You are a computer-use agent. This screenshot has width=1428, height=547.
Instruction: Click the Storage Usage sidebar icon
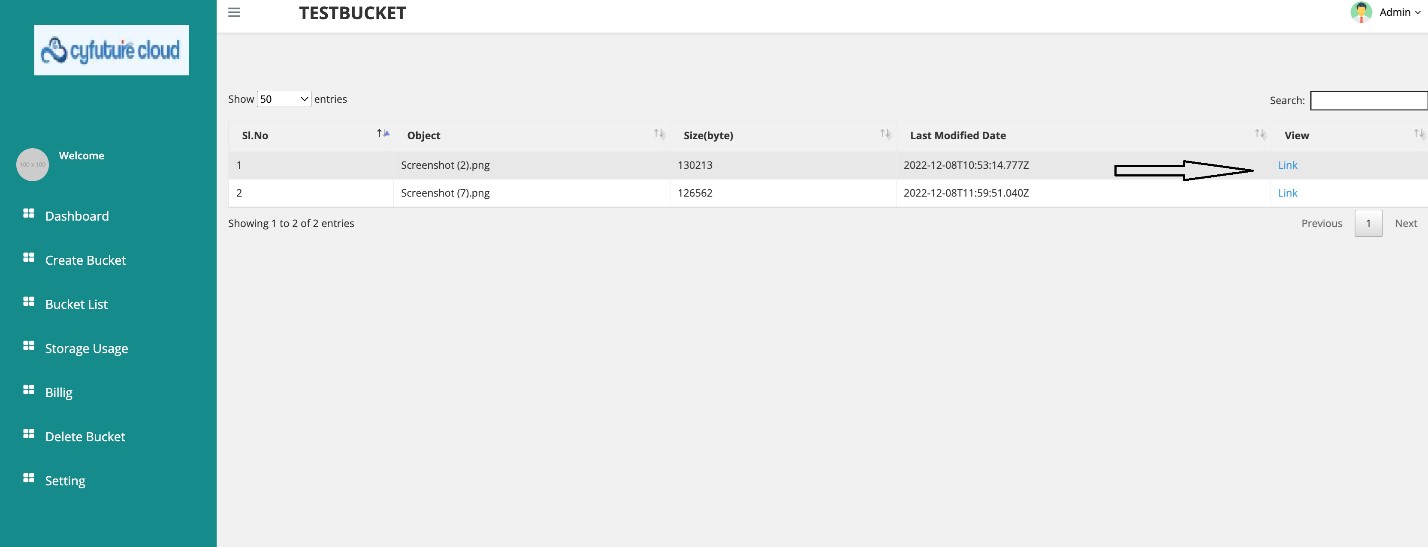pyautogui.click(x=29, y=347)
